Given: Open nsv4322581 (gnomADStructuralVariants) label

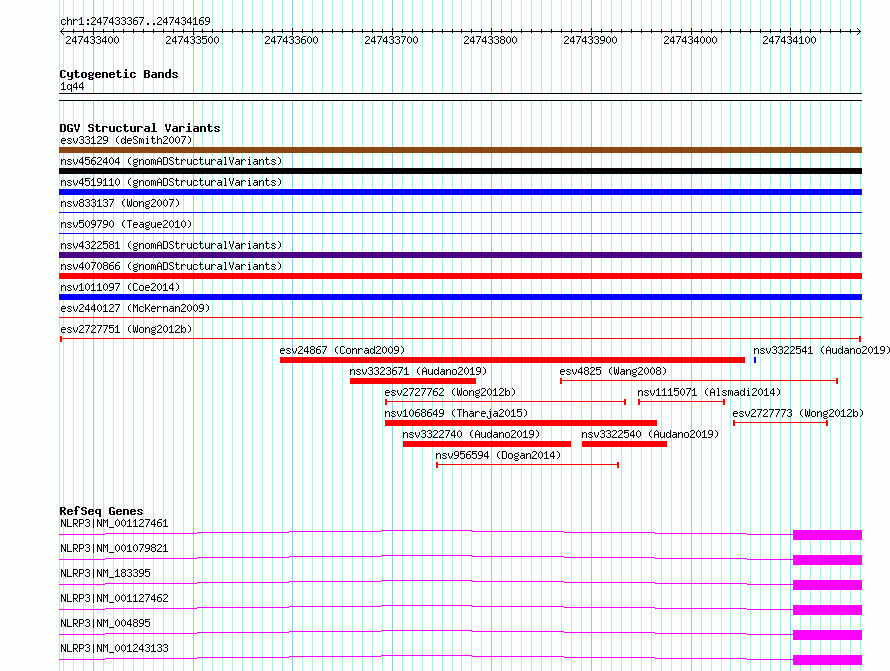Looking at the screenshot, I should pyautogui.click(x=171, y=245).
